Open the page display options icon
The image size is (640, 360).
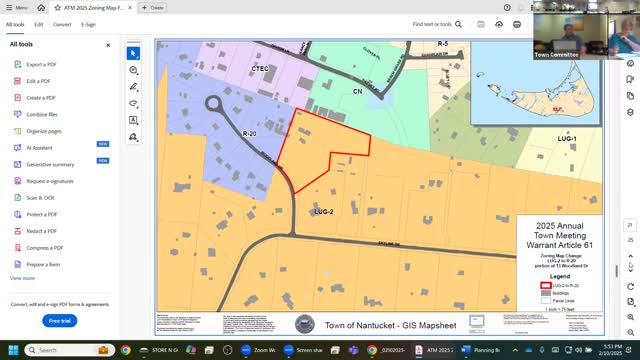coord(630,302)
